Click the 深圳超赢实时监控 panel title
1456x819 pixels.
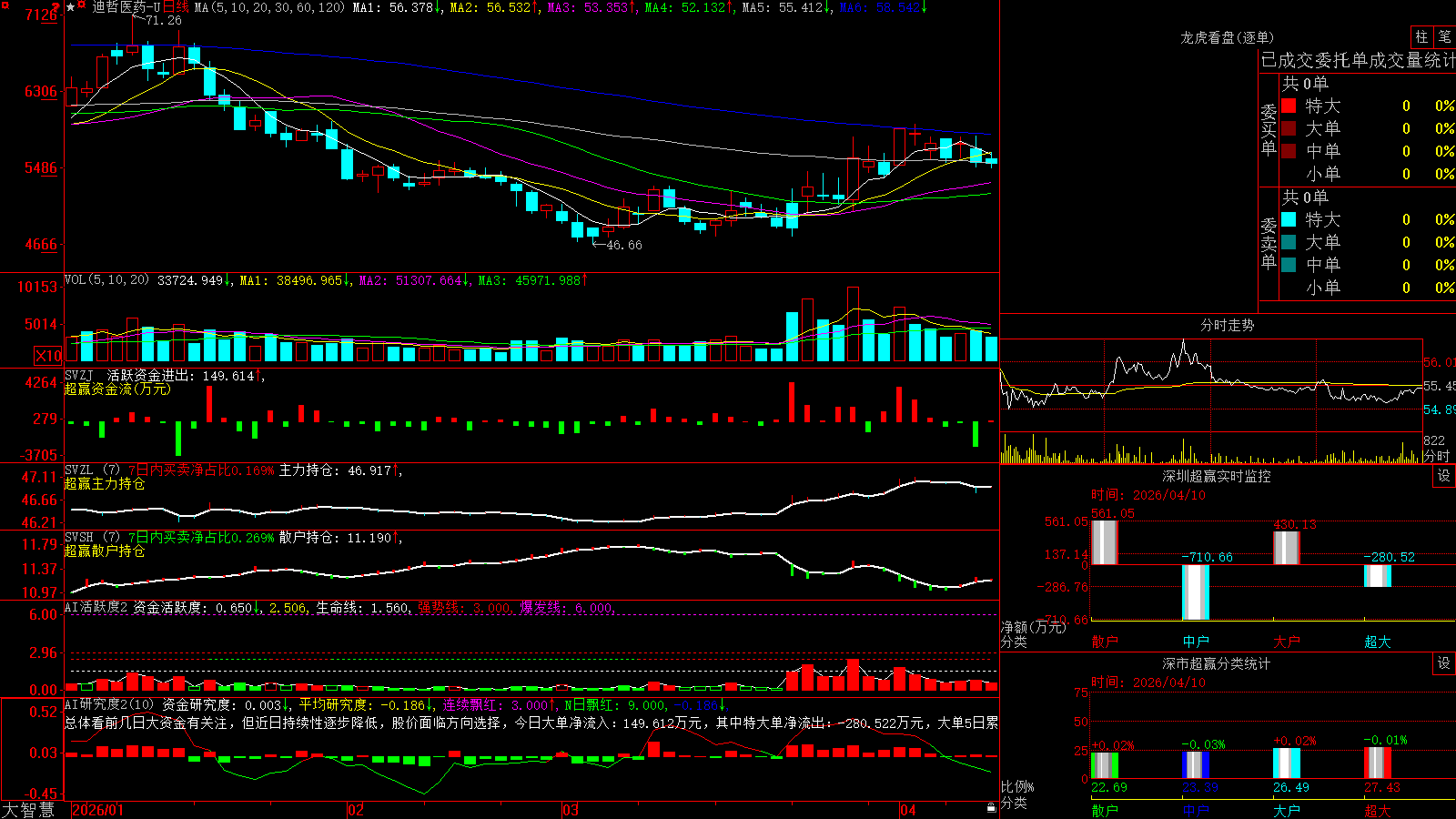coord(1217,476)
